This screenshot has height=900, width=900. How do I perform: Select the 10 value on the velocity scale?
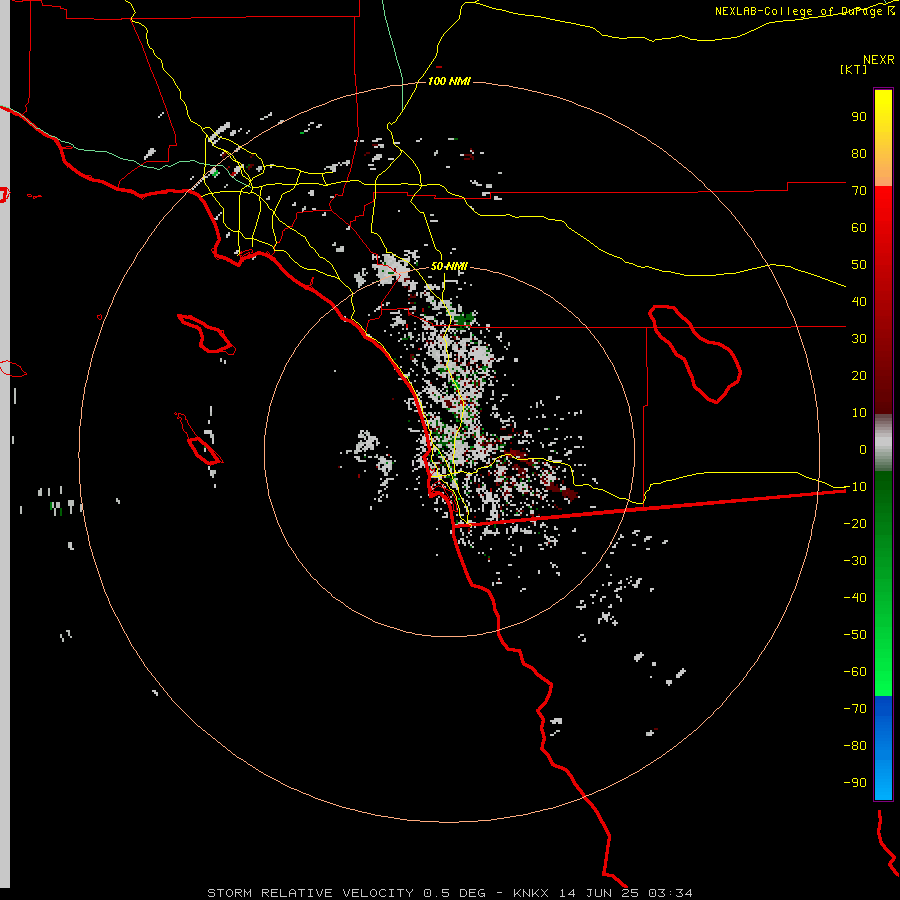(x=859, y=413)
